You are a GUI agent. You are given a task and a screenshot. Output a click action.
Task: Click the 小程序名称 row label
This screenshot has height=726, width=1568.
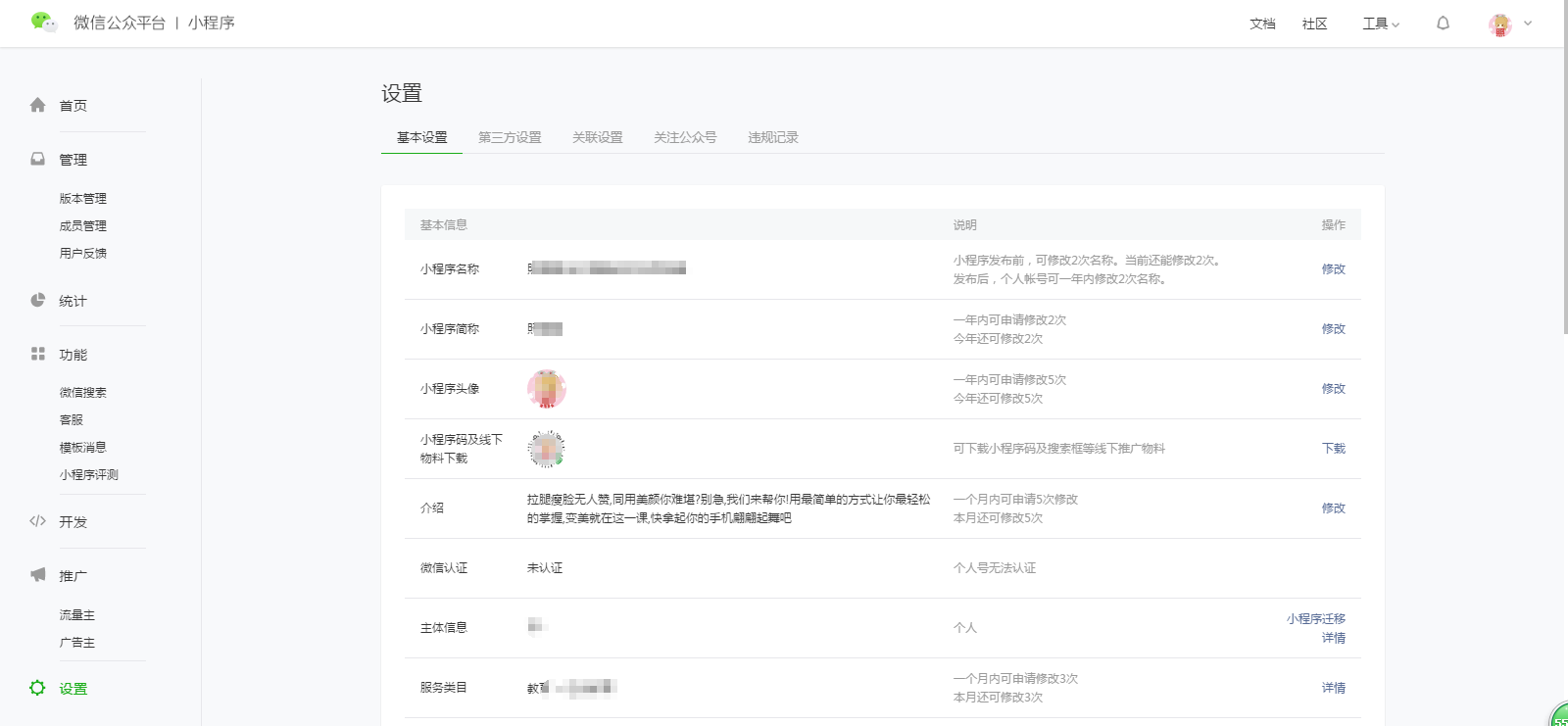tap(450, 269)
